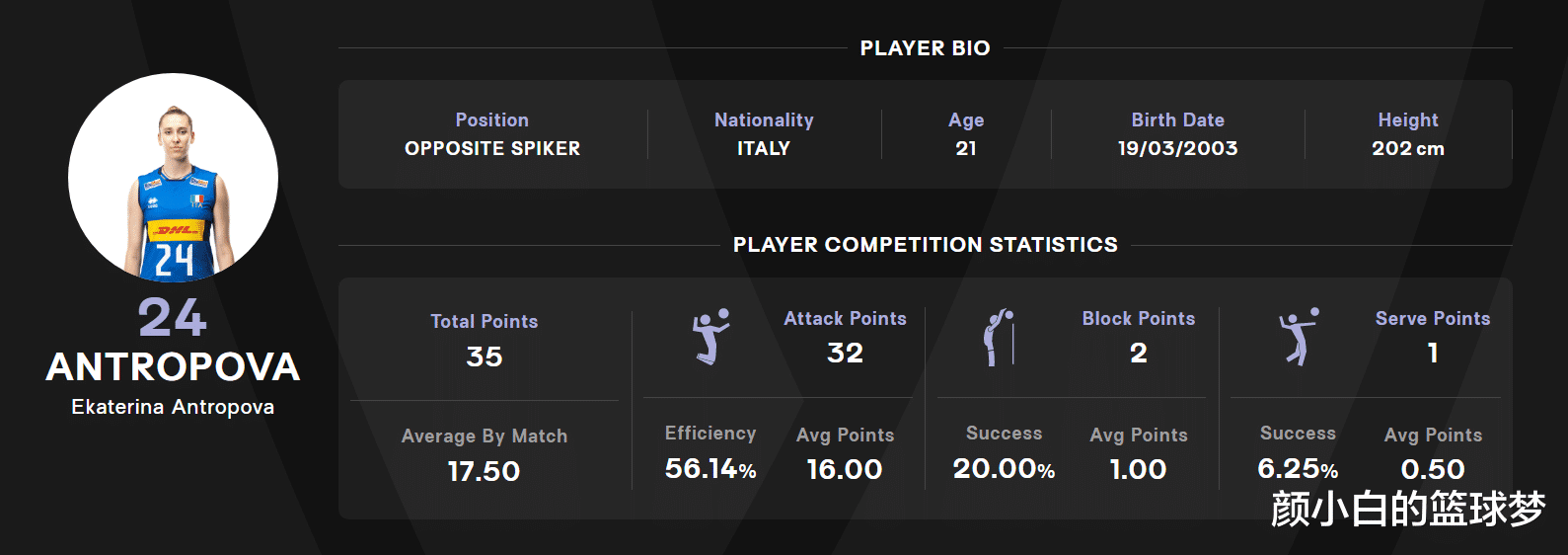Click the full name Ekaterina Antropova
1568x555 pixels.
173,407
